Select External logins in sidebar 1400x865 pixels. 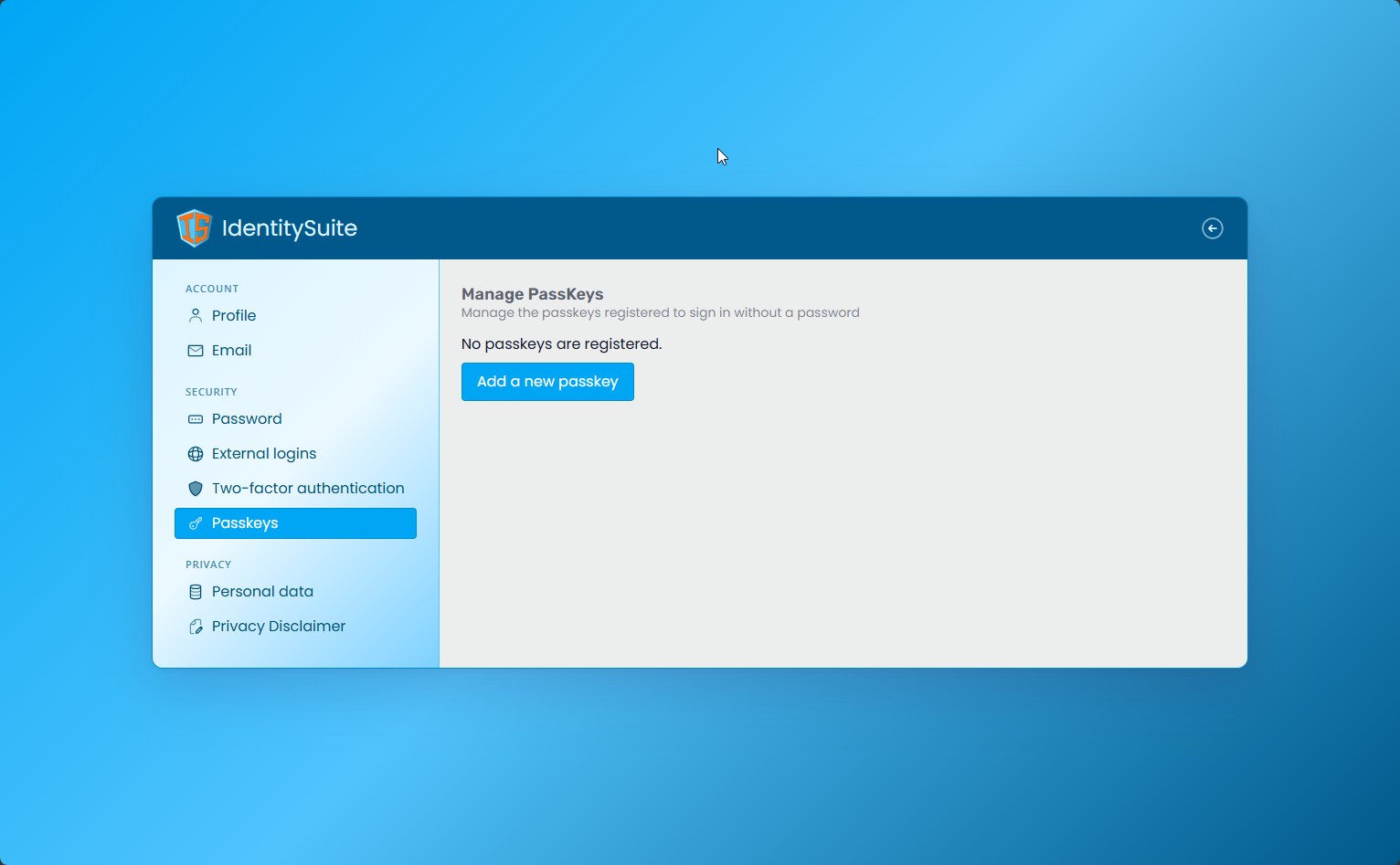tap(295, 454)
